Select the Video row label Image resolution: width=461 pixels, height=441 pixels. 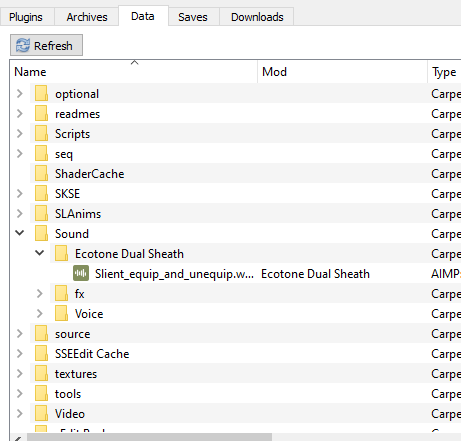pos(70,414)
